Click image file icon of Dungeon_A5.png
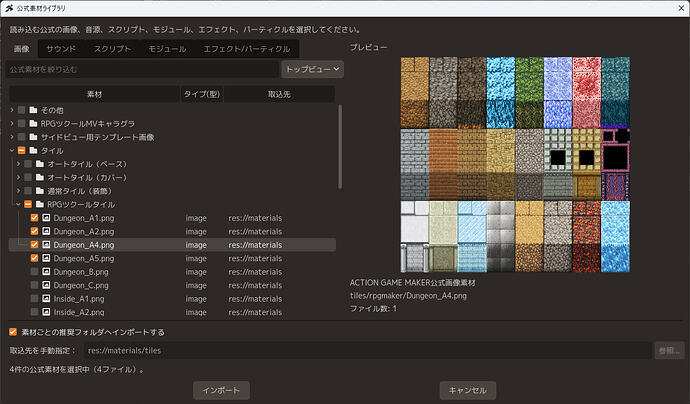 [46, 258]
